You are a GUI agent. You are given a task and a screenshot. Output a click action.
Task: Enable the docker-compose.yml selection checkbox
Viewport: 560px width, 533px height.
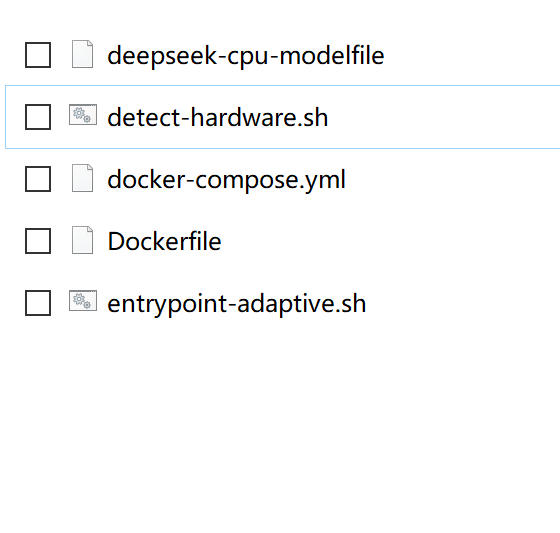tap(38, 179)
